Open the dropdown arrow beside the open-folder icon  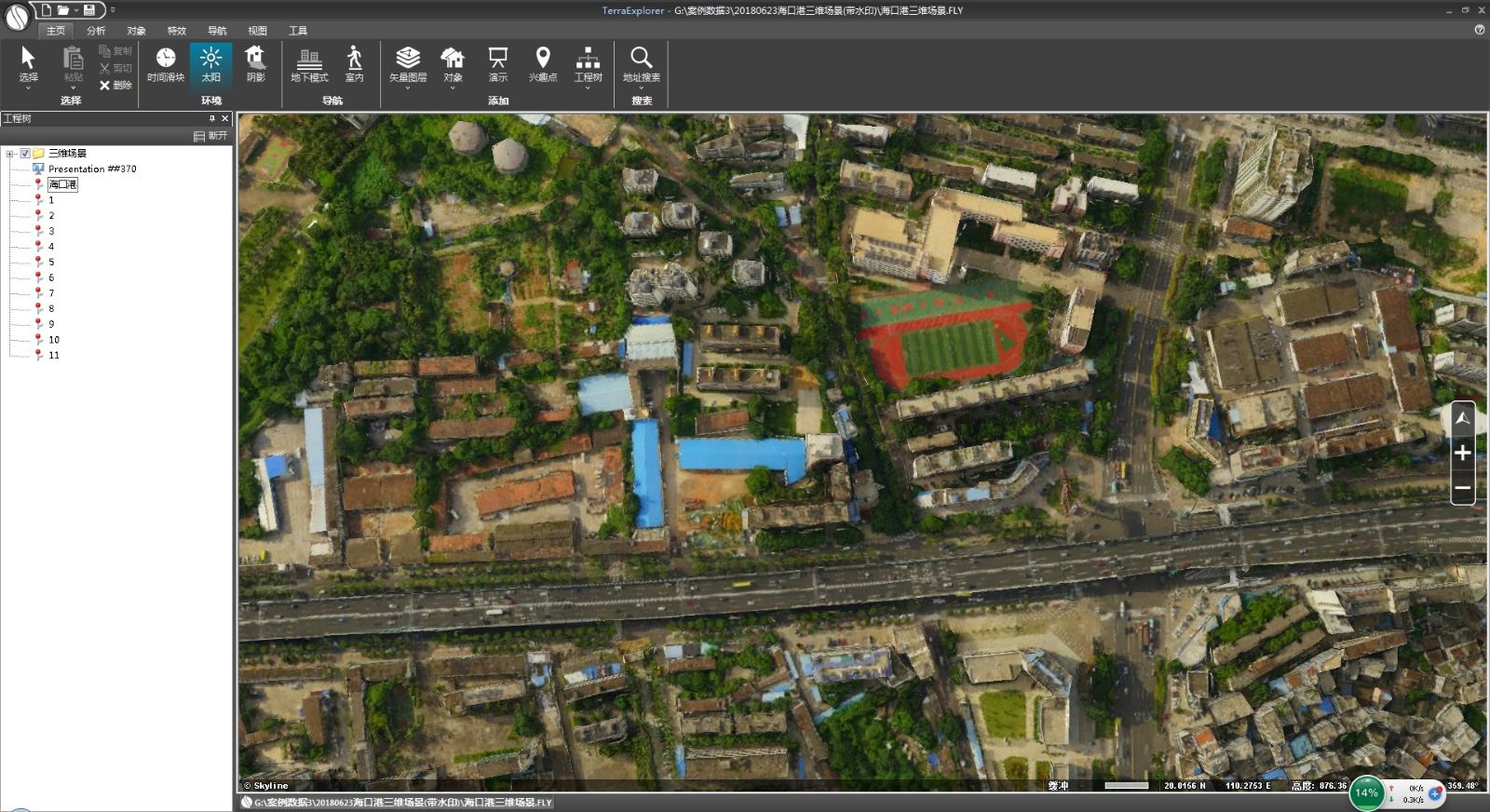point(75,10)
